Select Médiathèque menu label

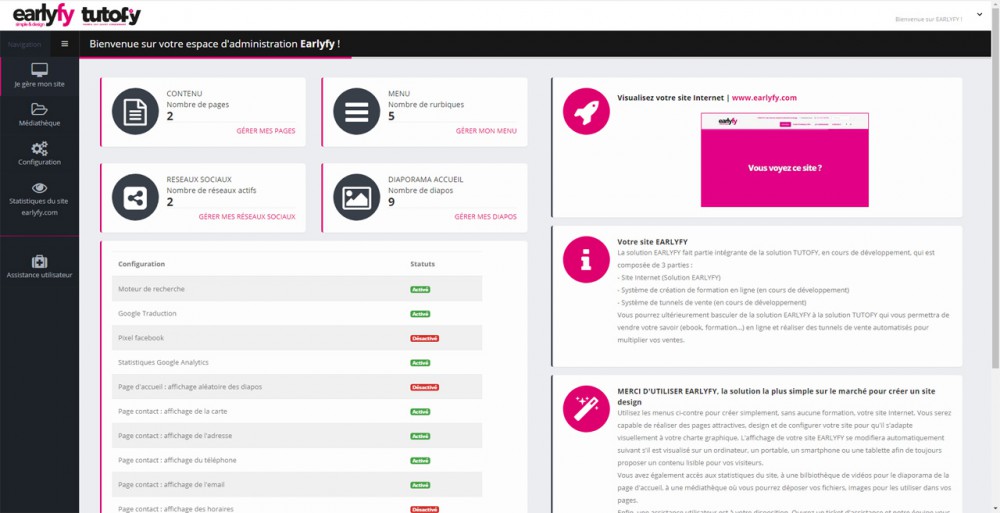click(x=40, y=123)
